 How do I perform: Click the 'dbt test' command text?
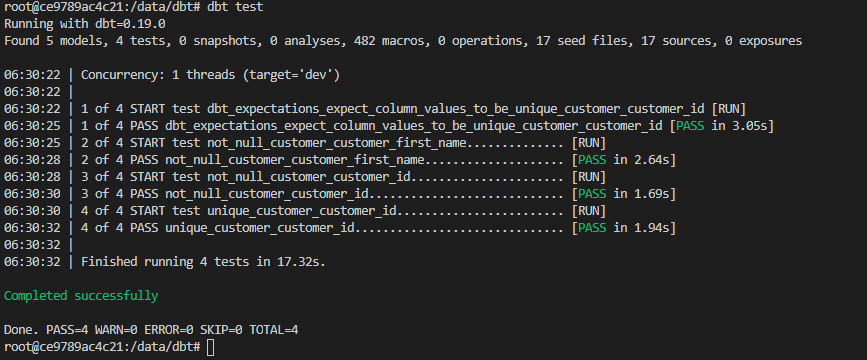[x=235, y=7]
